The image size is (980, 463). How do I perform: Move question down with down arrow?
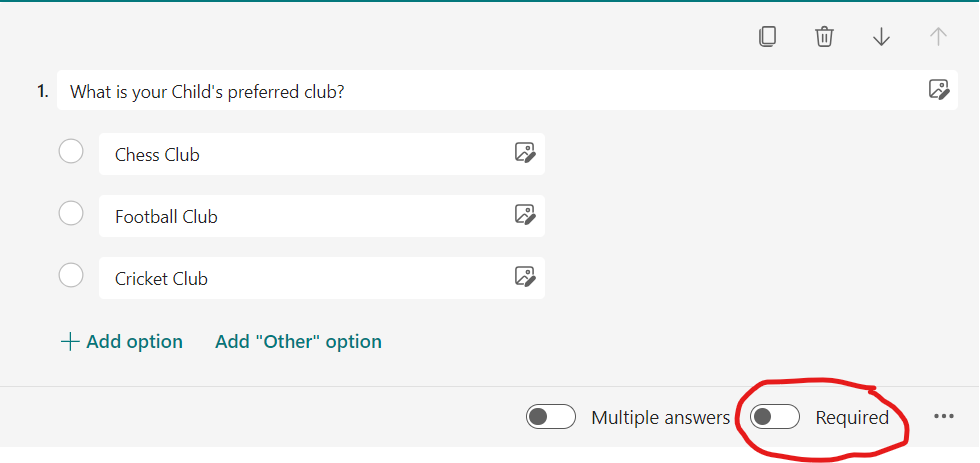point(881,37)
